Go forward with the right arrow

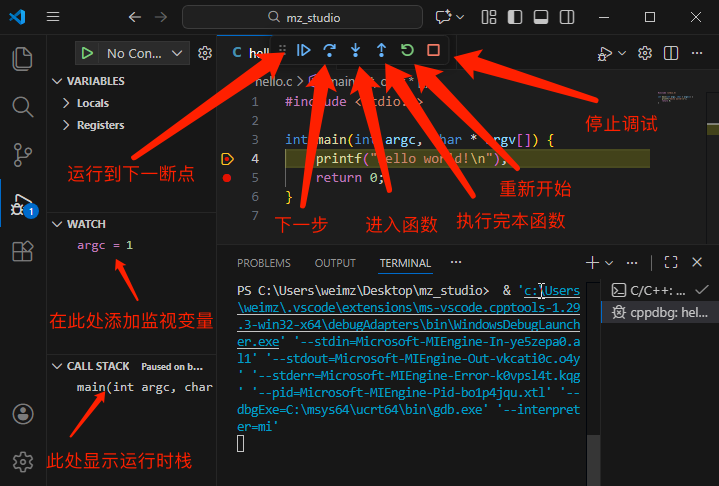[161, 17]
